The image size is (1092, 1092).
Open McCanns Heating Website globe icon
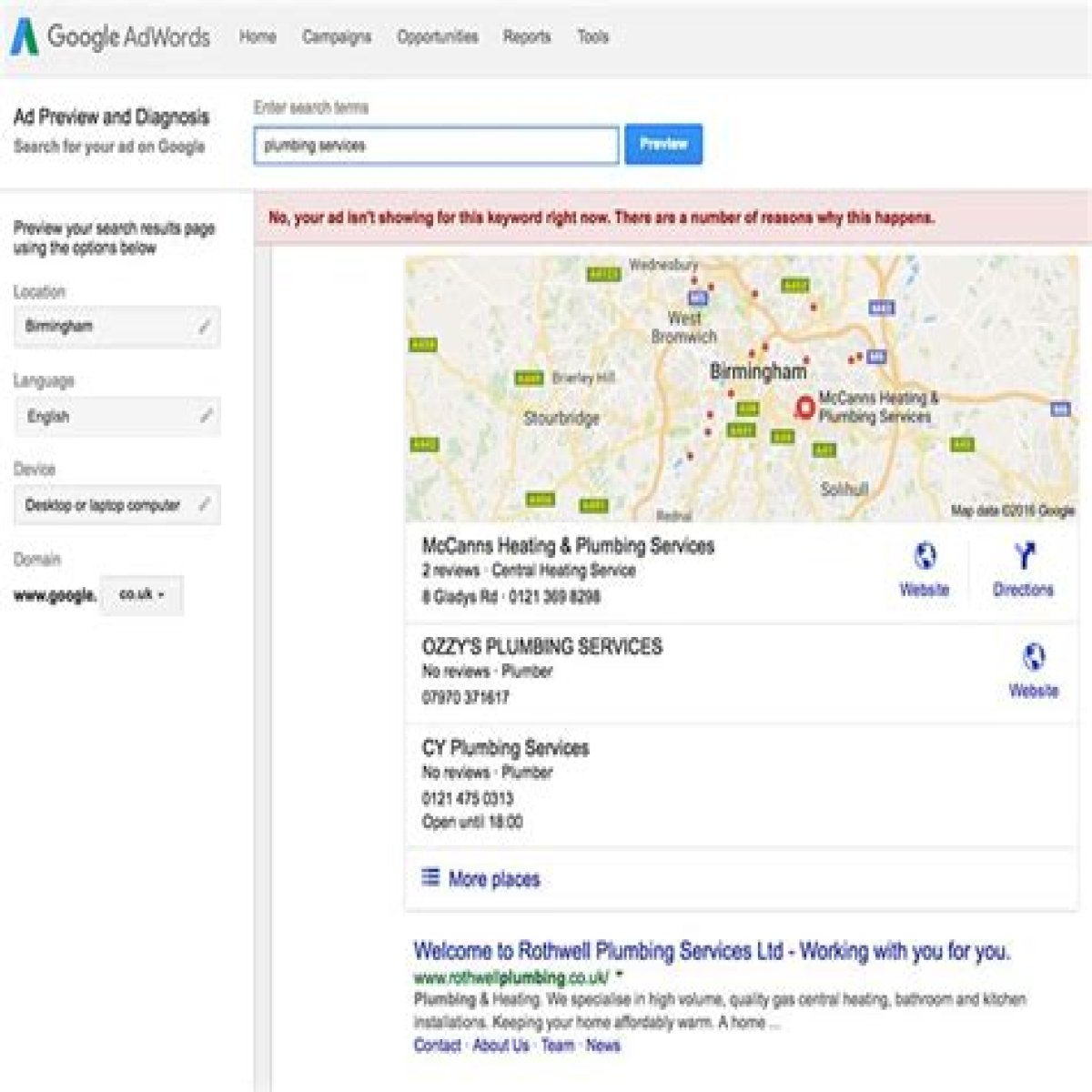[x=925, y=556]
